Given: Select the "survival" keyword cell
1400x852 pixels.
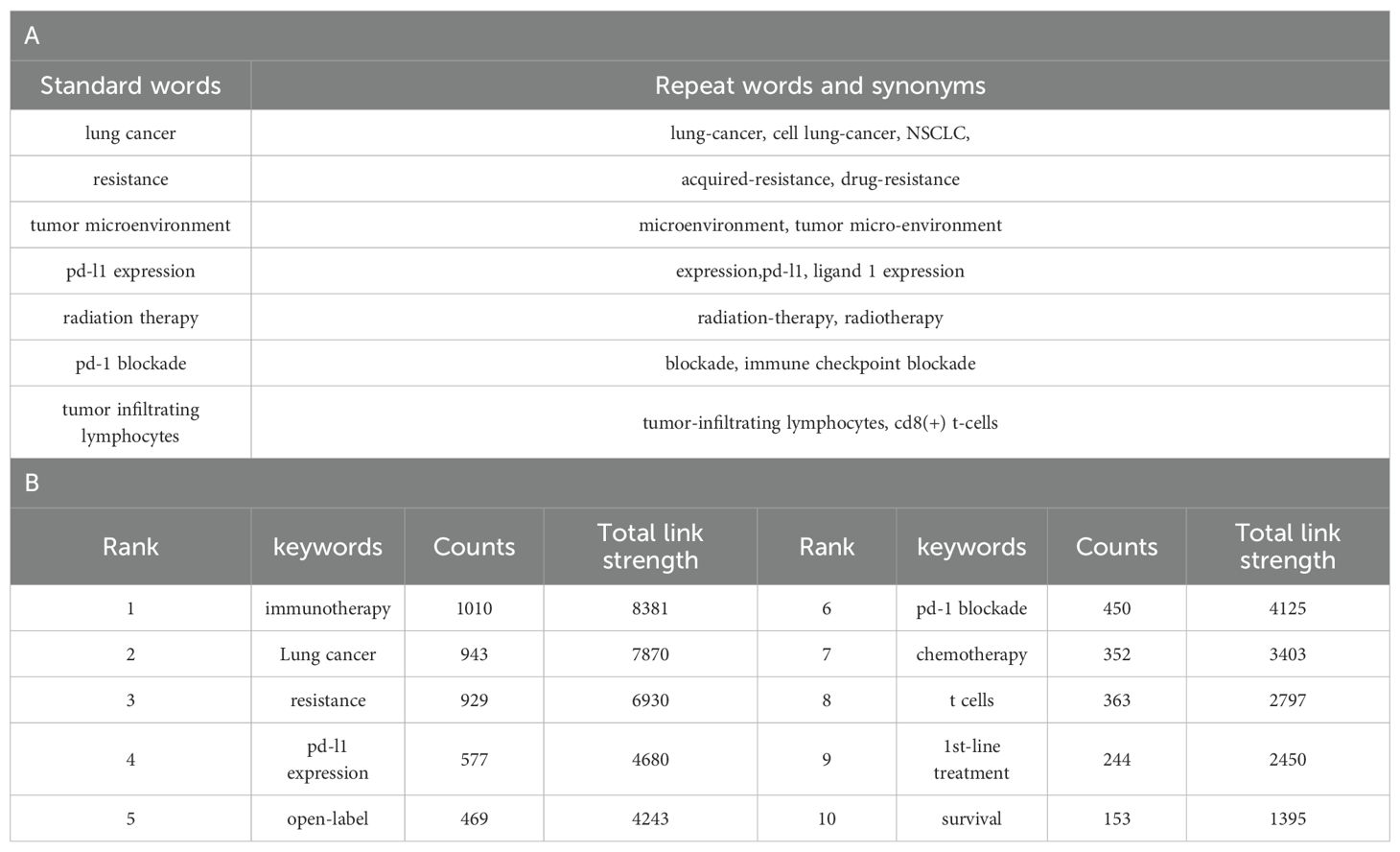Looking at the screenshot, I should [971, 818].
